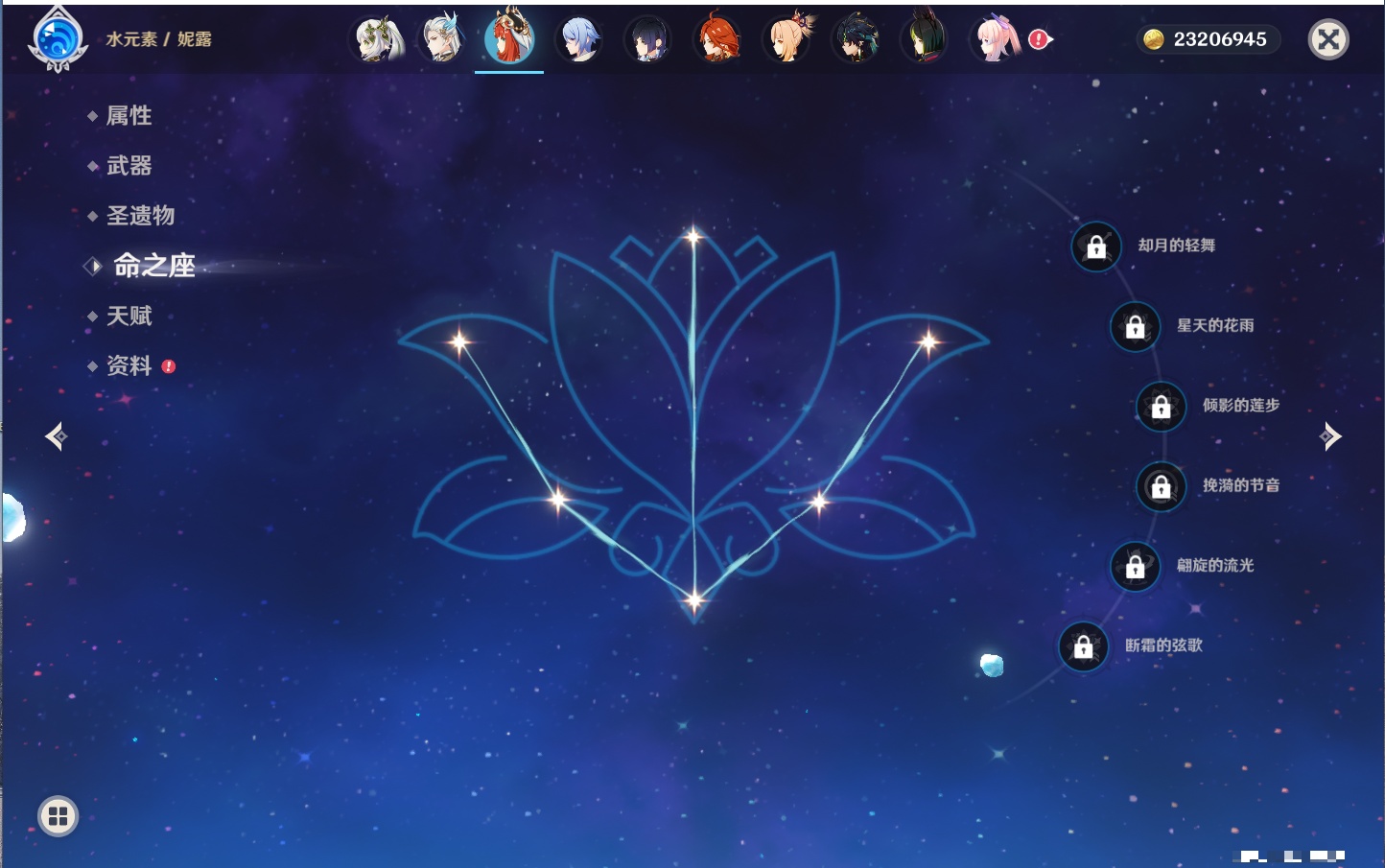Select the pink-haired Kokomi portrait
This screenshot has width=1385, height=868.
[996, 39]
